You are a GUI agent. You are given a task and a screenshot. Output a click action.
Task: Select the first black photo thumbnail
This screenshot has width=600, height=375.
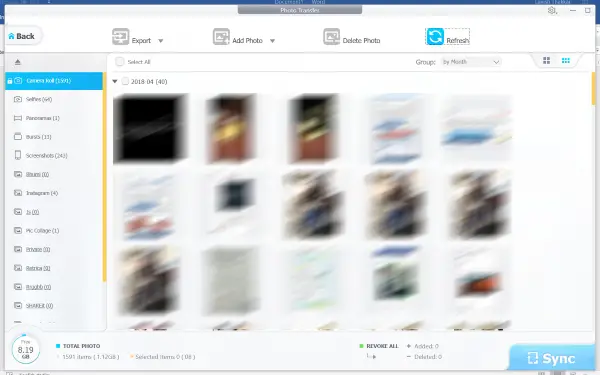[150, 128]
